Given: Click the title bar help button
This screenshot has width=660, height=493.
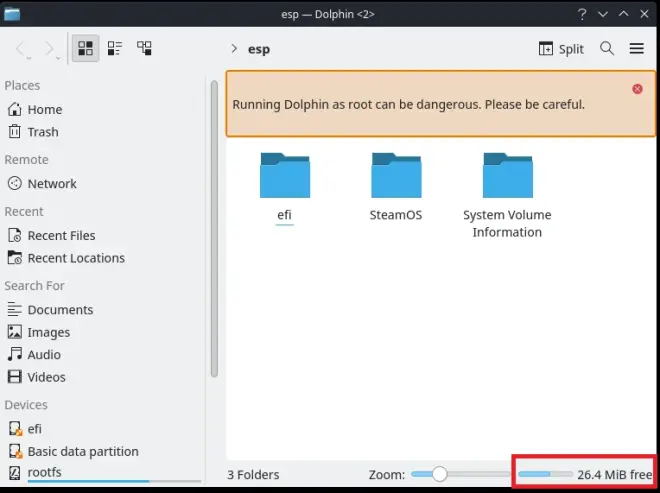Looking at the screenshot, I should click(x=582, y=14).
